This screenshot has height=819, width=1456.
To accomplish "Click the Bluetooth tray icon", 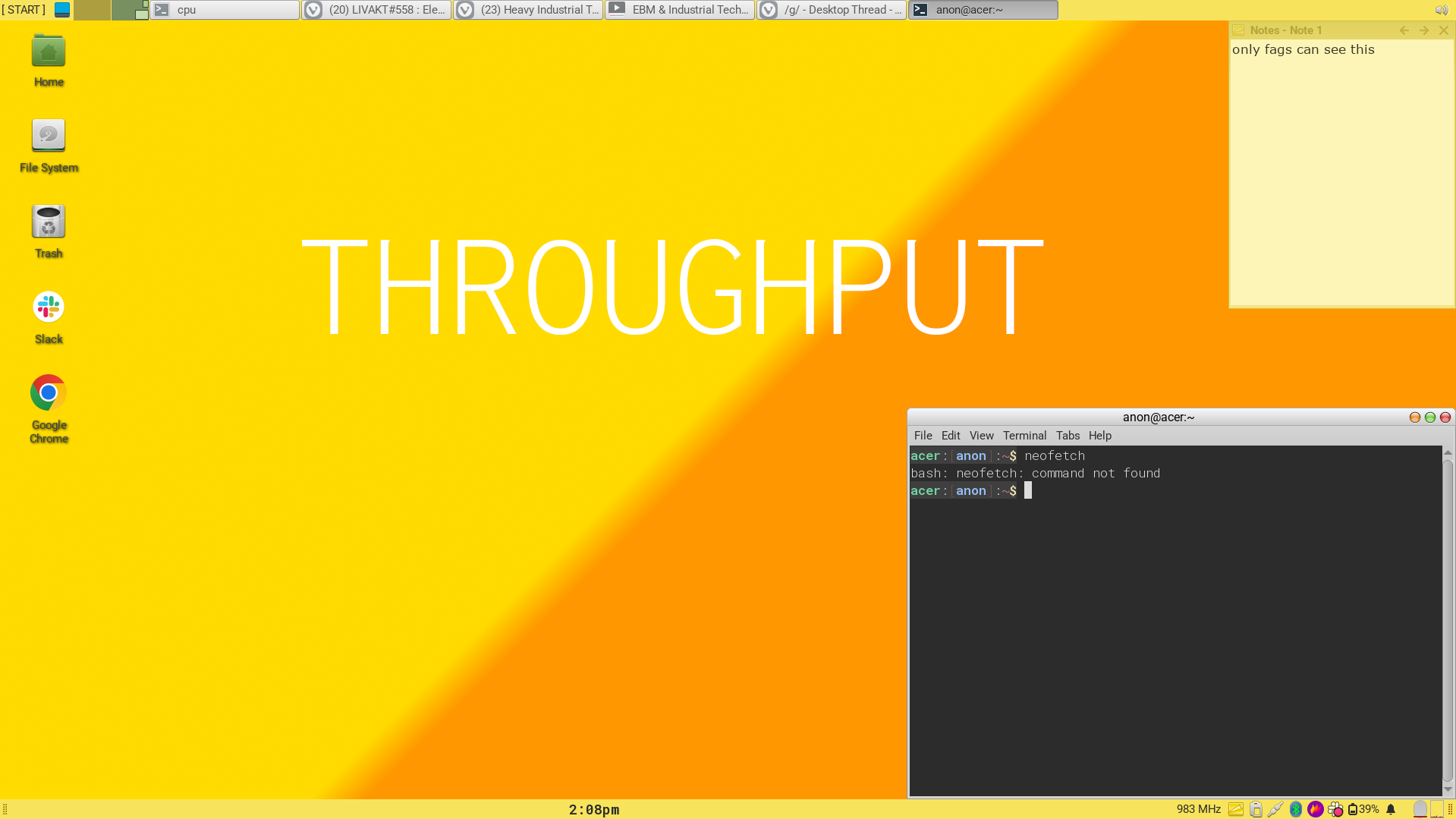I will (1296, 809).
